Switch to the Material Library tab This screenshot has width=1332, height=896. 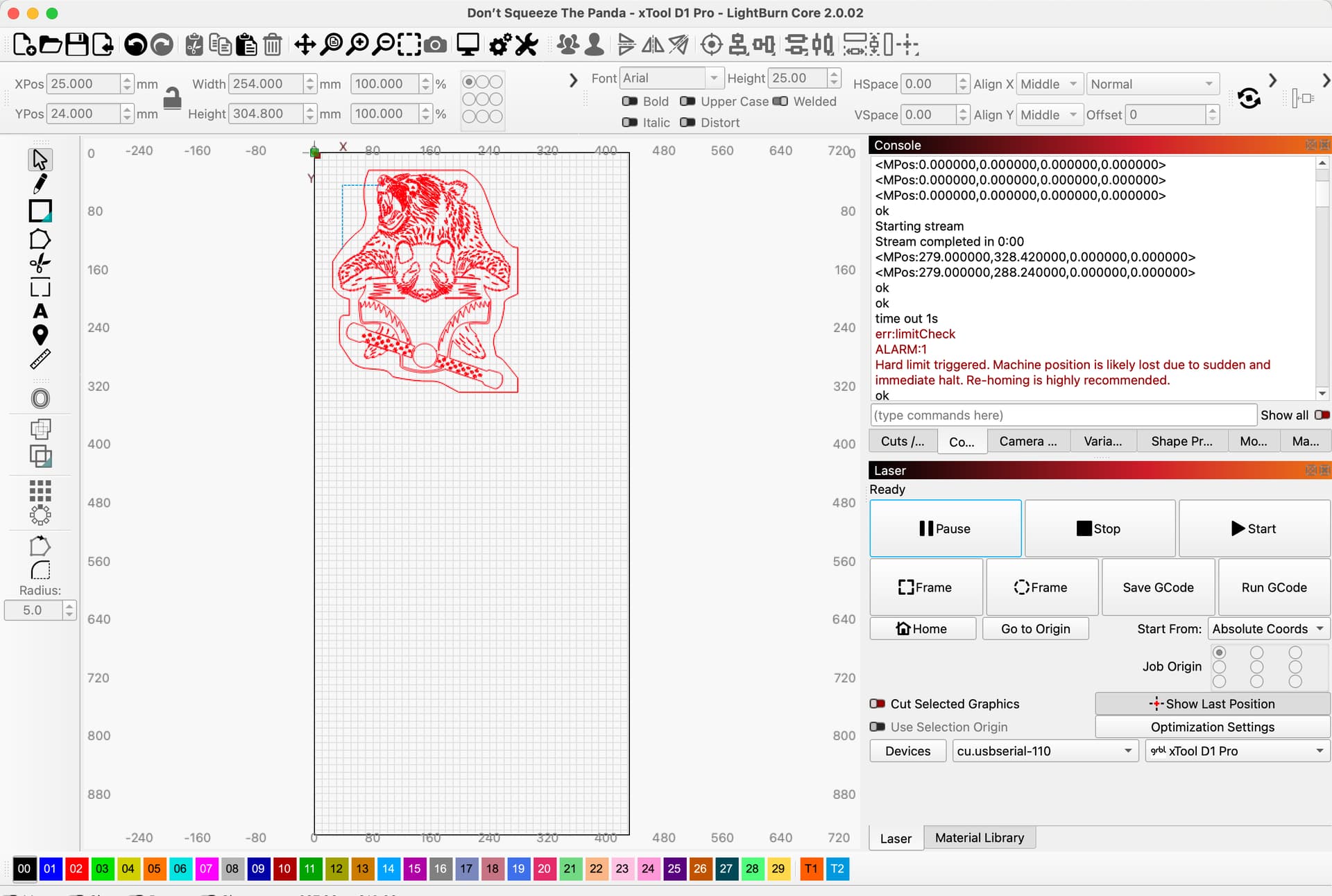979,838
